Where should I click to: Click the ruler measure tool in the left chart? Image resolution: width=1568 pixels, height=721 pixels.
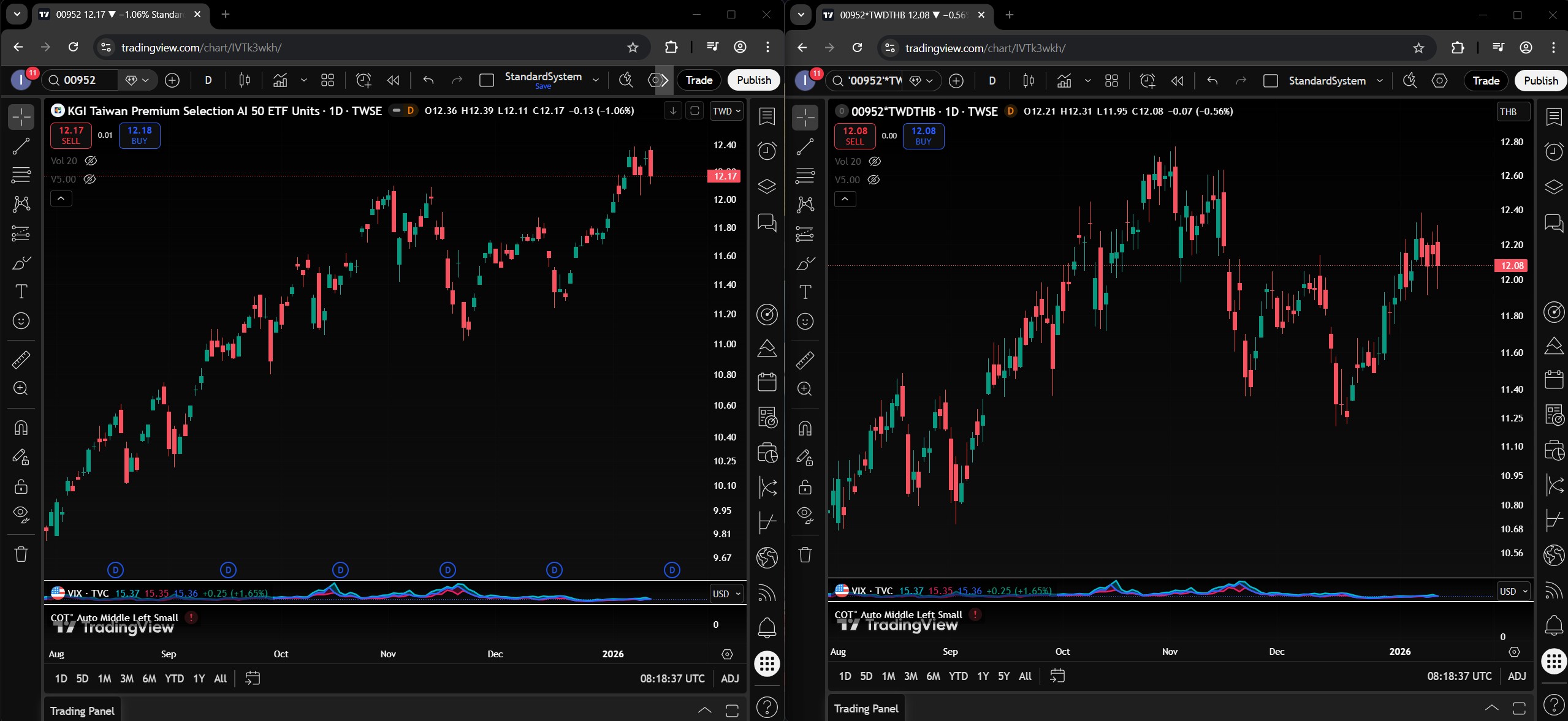coord(21,360)
